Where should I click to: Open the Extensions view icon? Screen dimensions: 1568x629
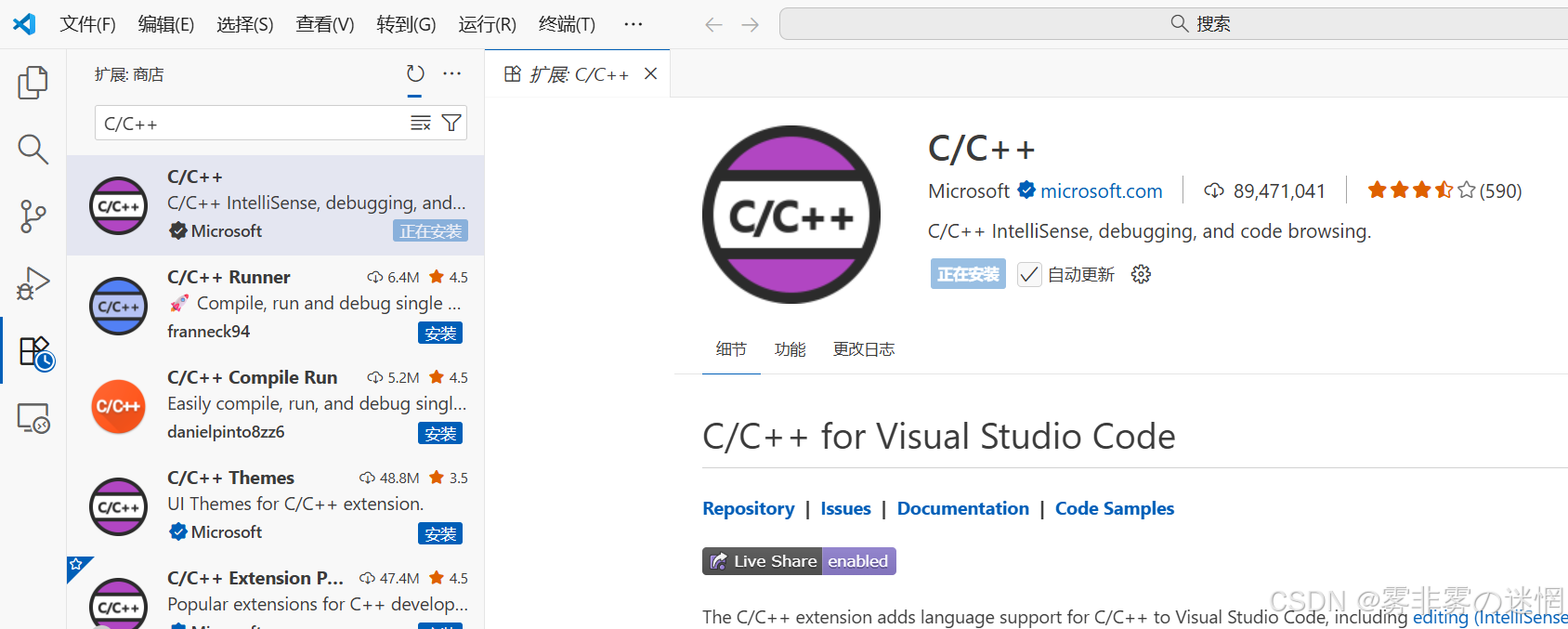coord(36,352)
